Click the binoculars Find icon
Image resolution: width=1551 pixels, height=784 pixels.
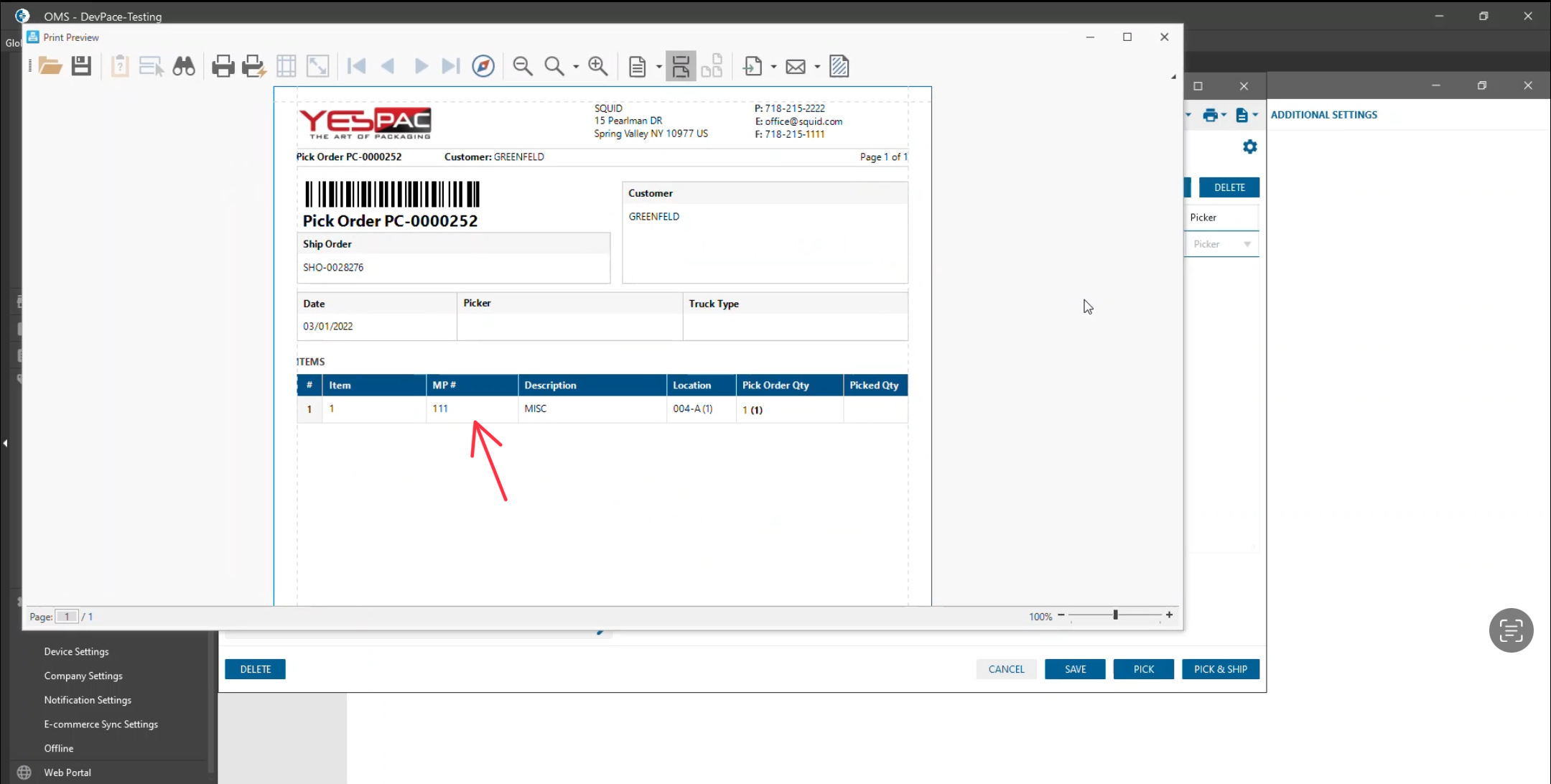(x=184, y=67)
